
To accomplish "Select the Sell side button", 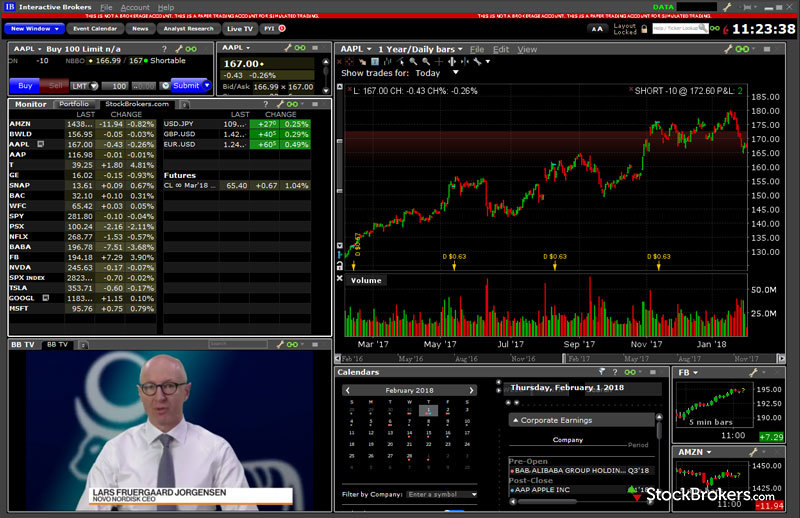I will (55, 86).
